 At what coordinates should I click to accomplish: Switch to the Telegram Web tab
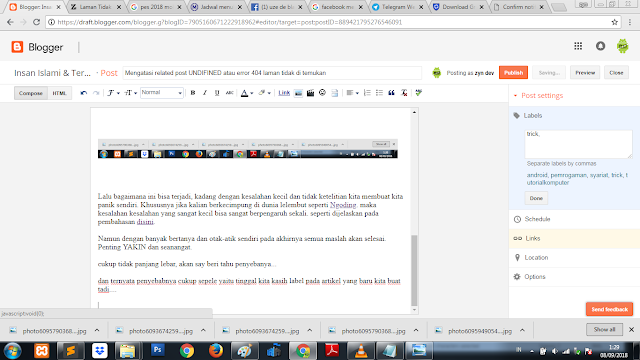point(398,7)
